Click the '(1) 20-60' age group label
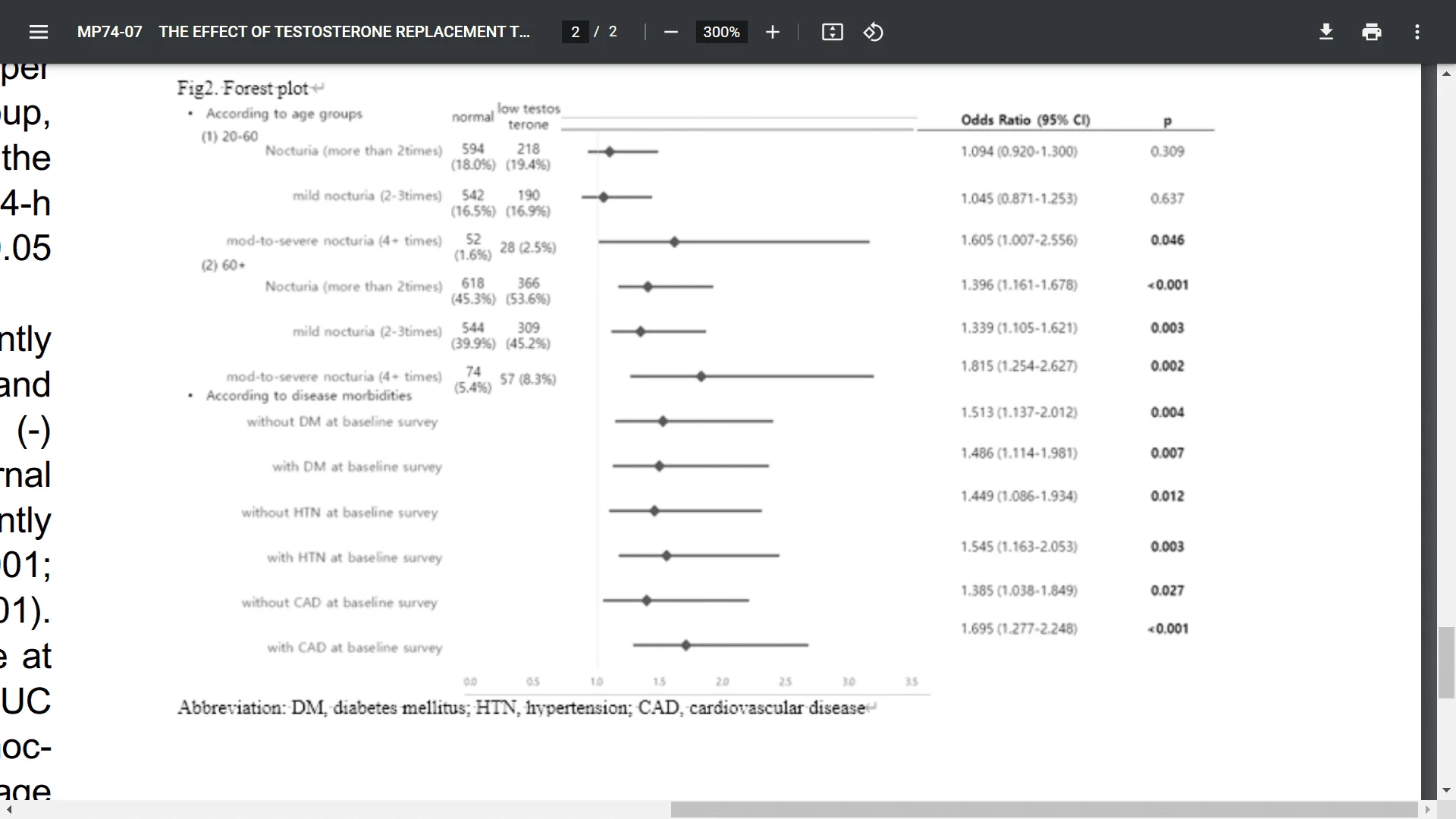The image size is (1456, 819). point(229,136)
